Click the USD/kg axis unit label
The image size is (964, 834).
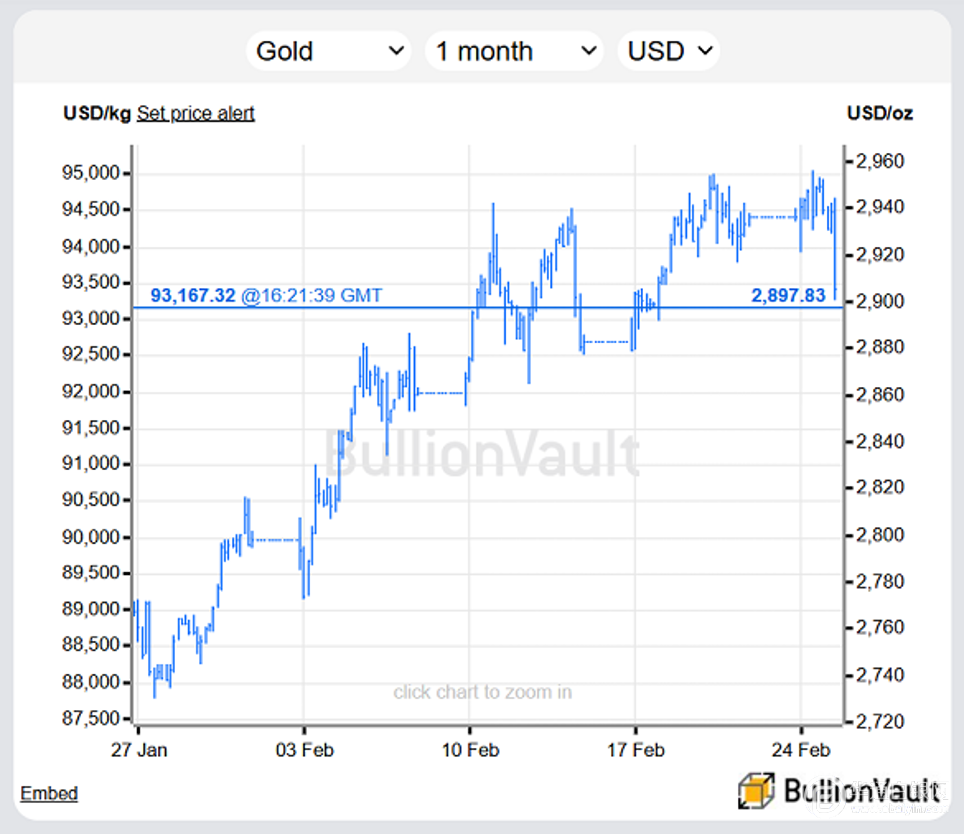(97, 113)
